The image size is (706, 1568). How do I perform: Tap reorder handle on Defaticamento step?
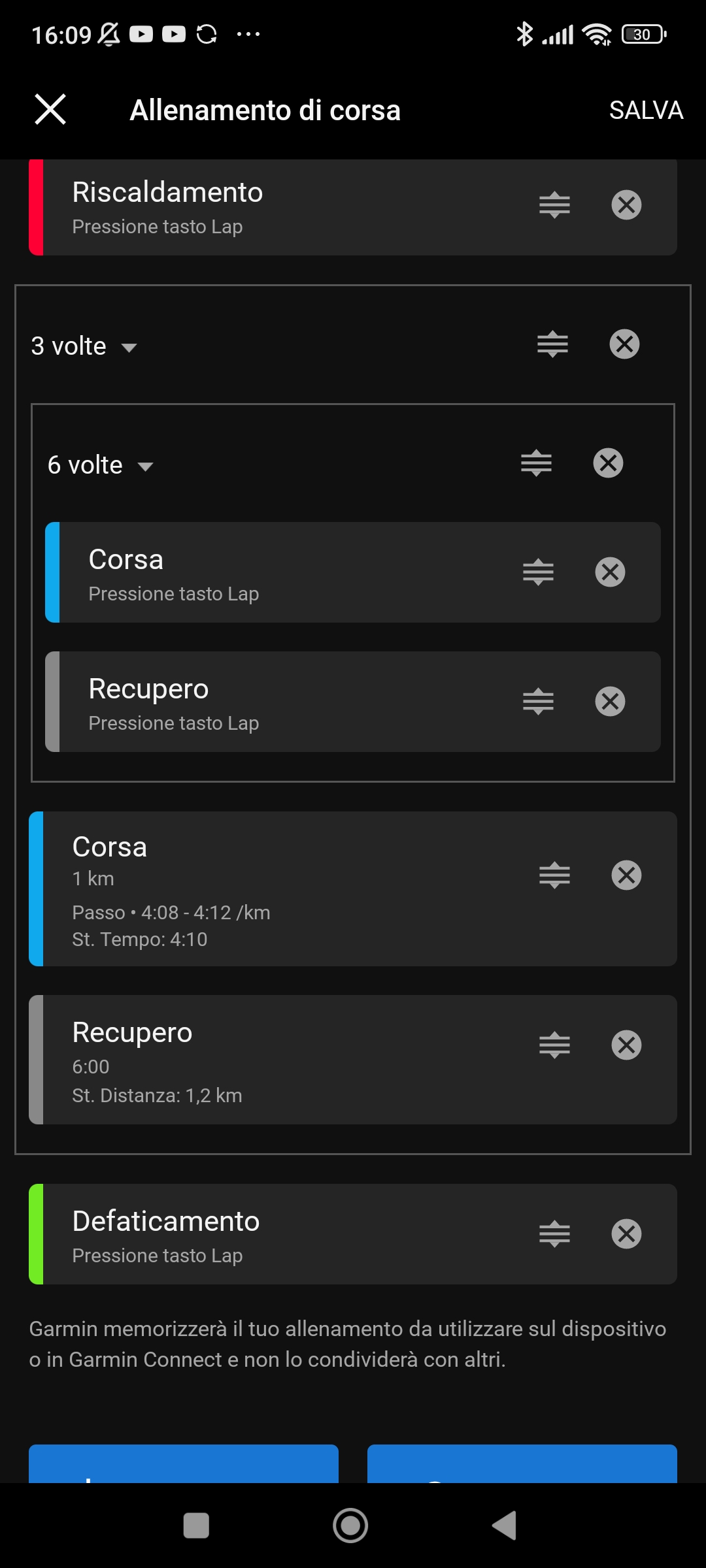pos(554,1234)
